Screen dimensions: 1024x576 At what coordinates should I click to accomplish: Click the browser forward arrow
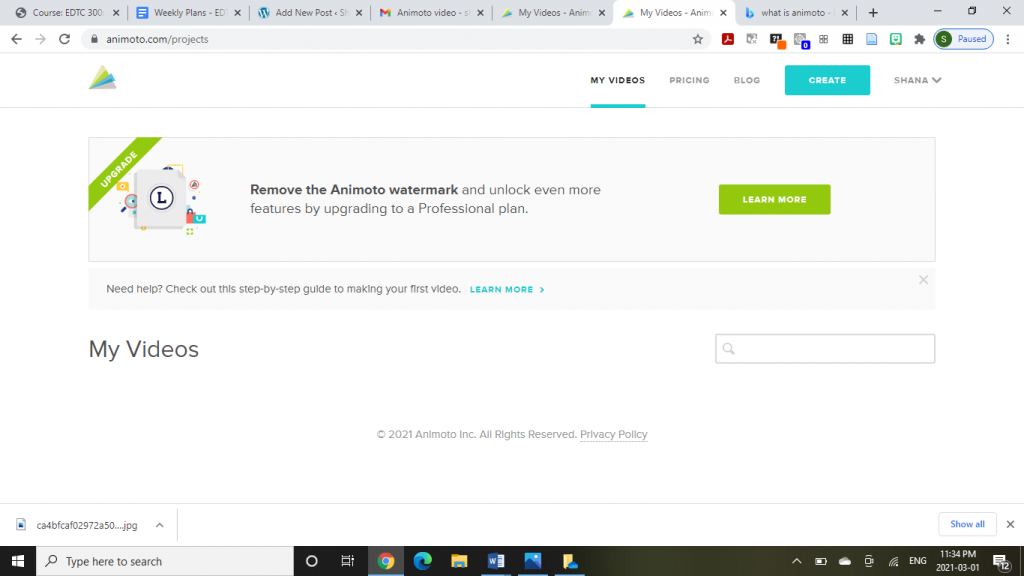click(x=40, y=39)
